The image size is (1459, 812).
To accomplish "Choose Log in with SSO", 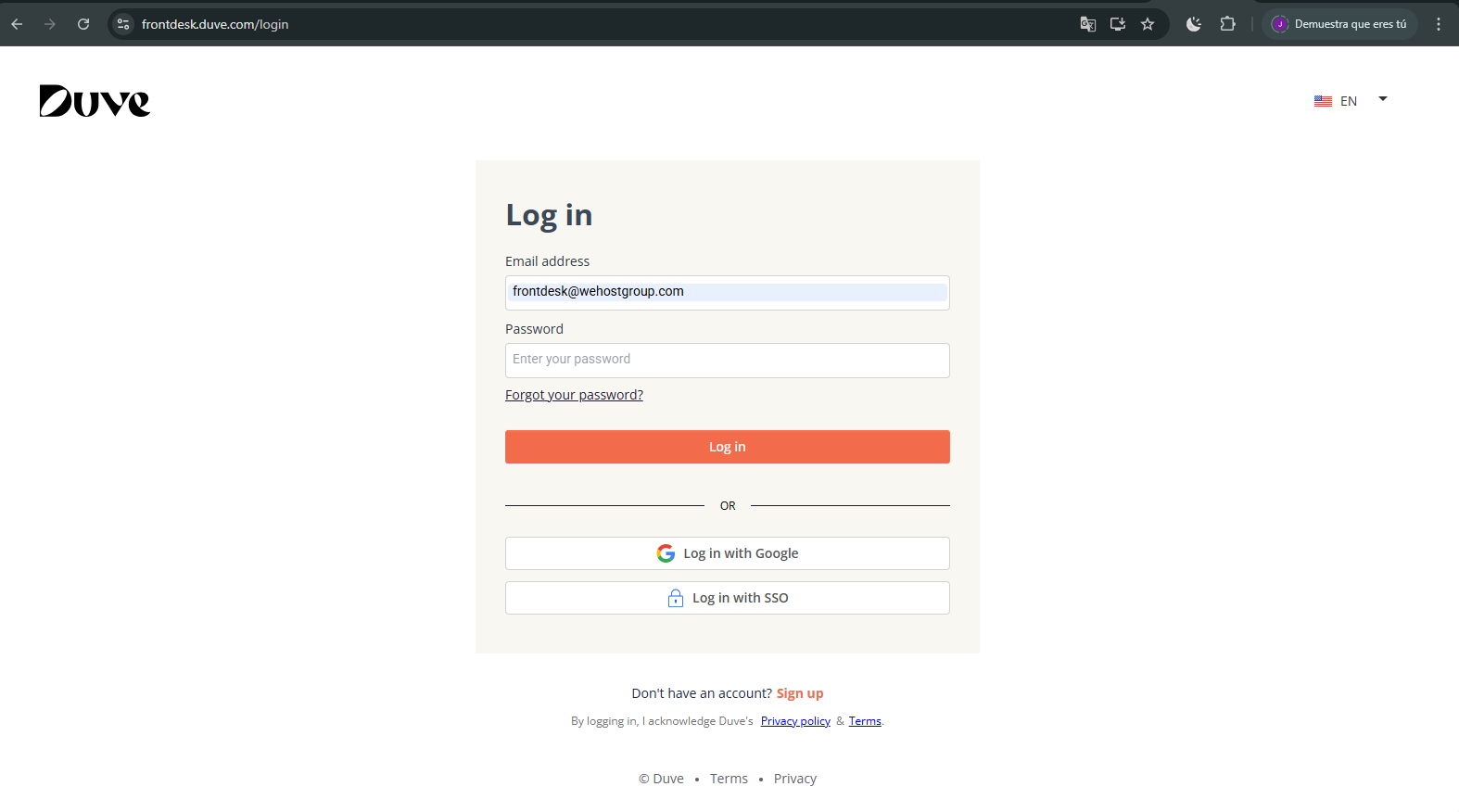I will coord(728,598).
